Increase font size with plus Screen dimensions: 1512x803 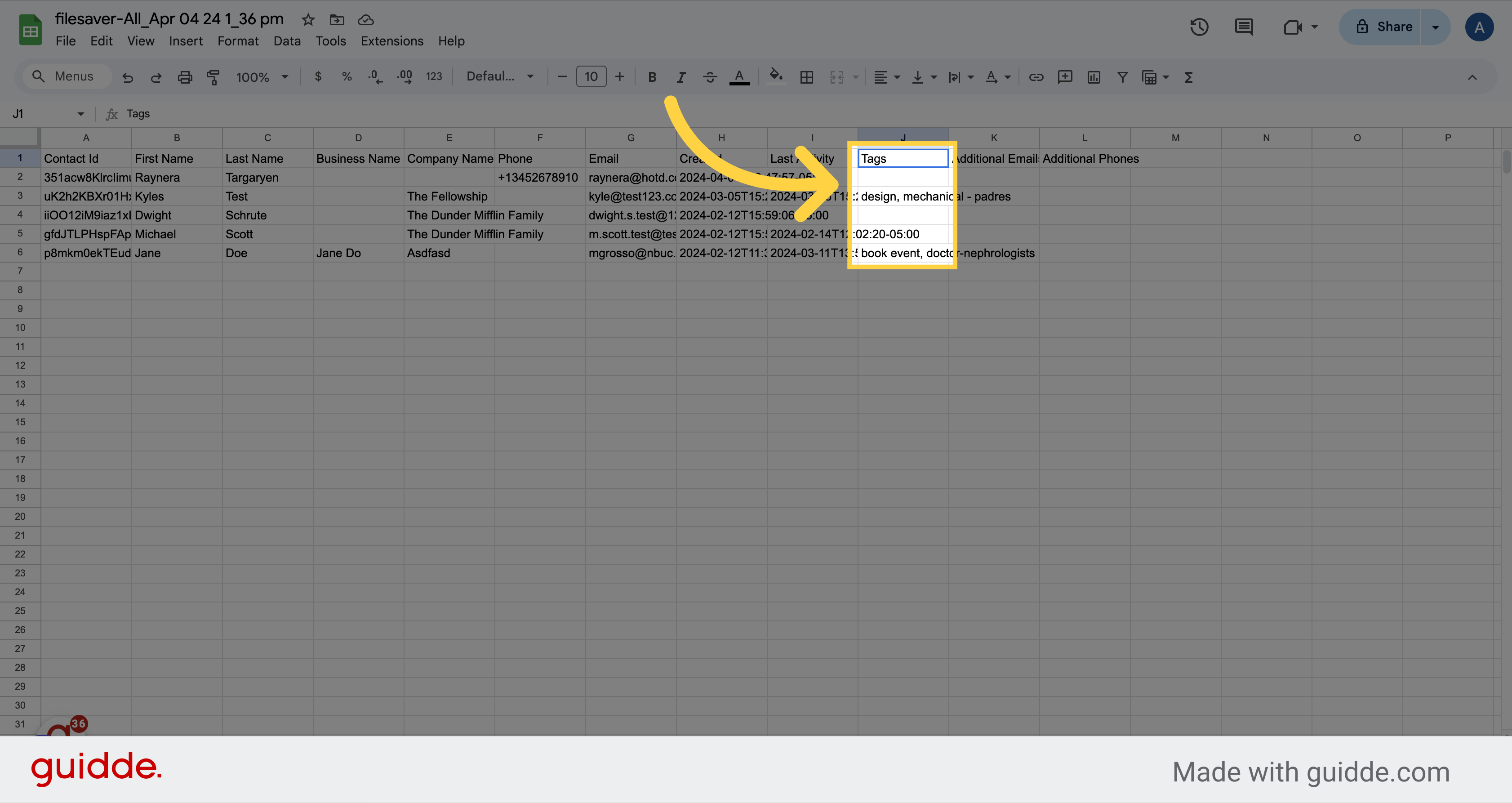[620, 77]
